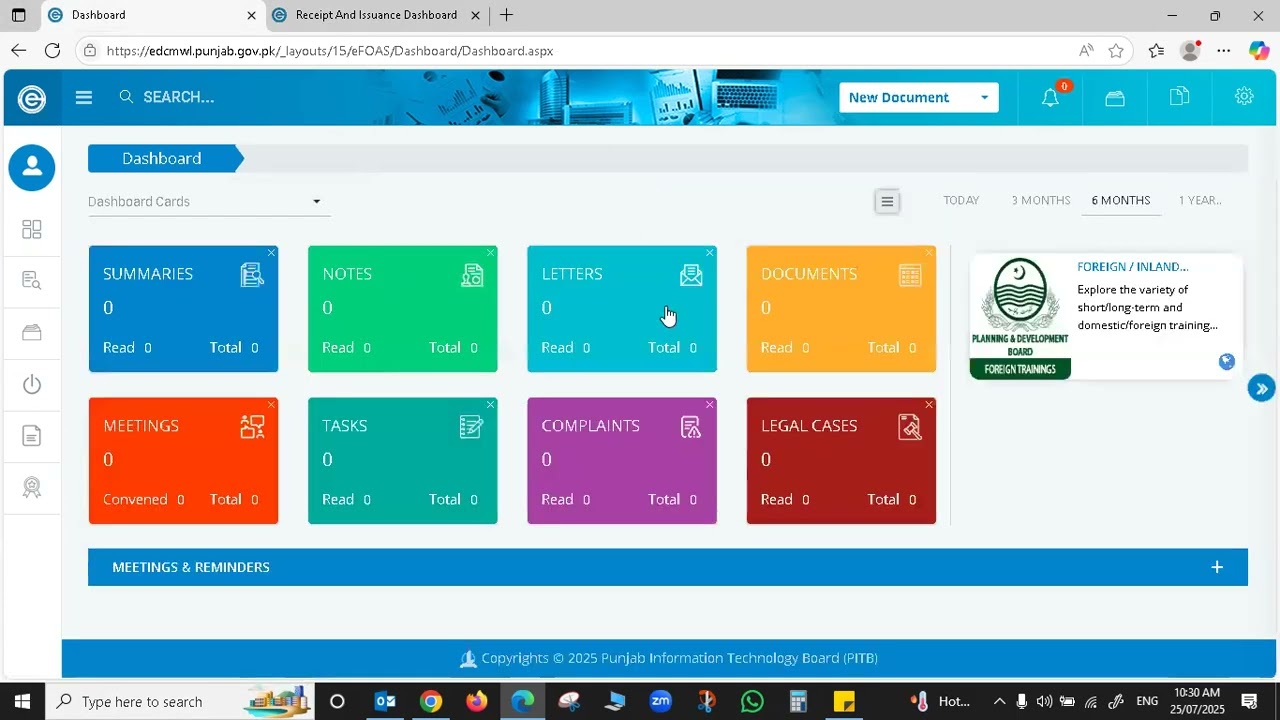The image size is (1280, 720).
Task: Select the TODAY time filter
Action: 961,200
